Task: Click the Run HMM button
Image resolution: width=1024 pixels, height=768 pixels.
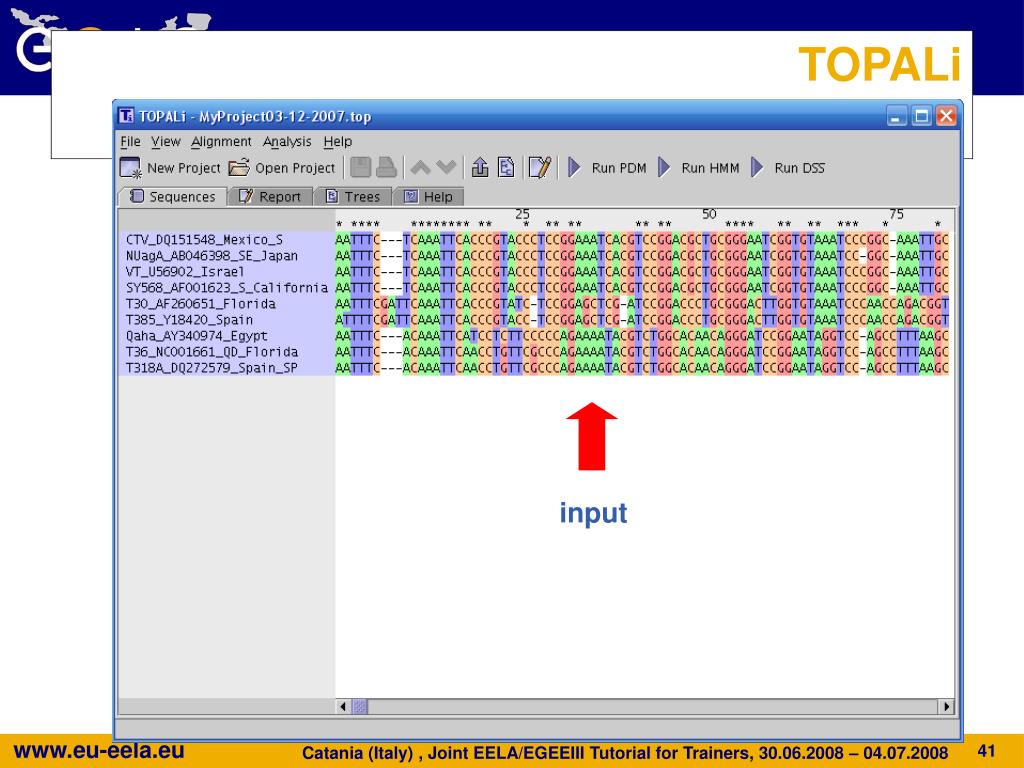Action: click(x=698, y=168)
